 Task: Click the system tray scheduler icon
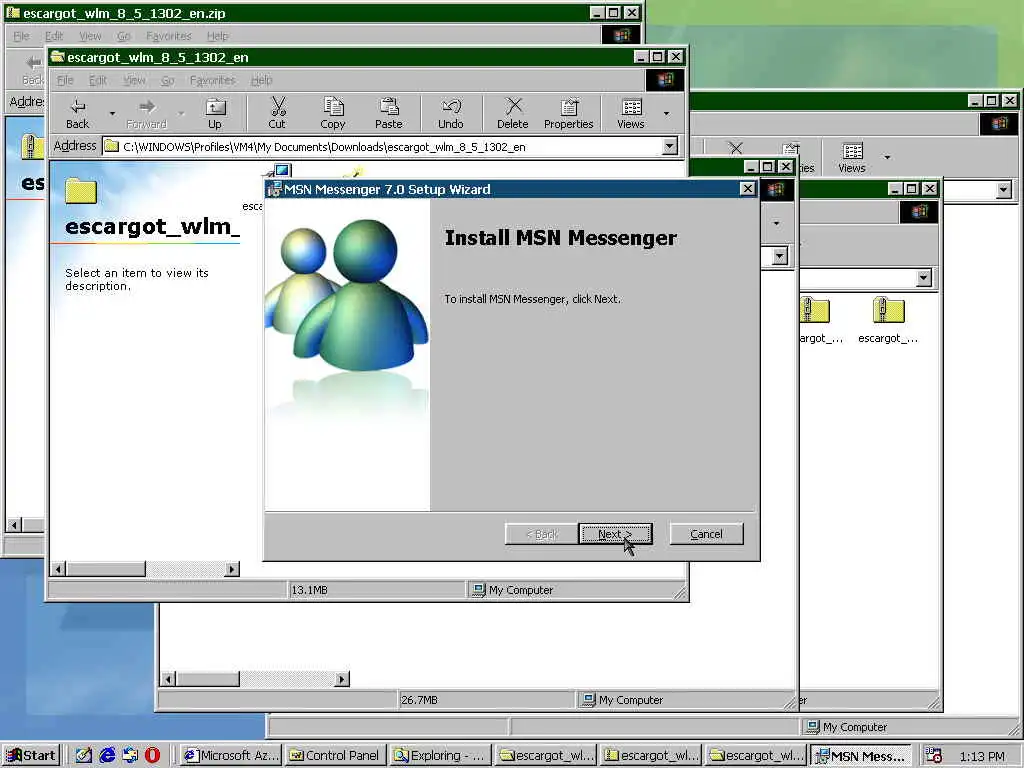tap(934, 756)
